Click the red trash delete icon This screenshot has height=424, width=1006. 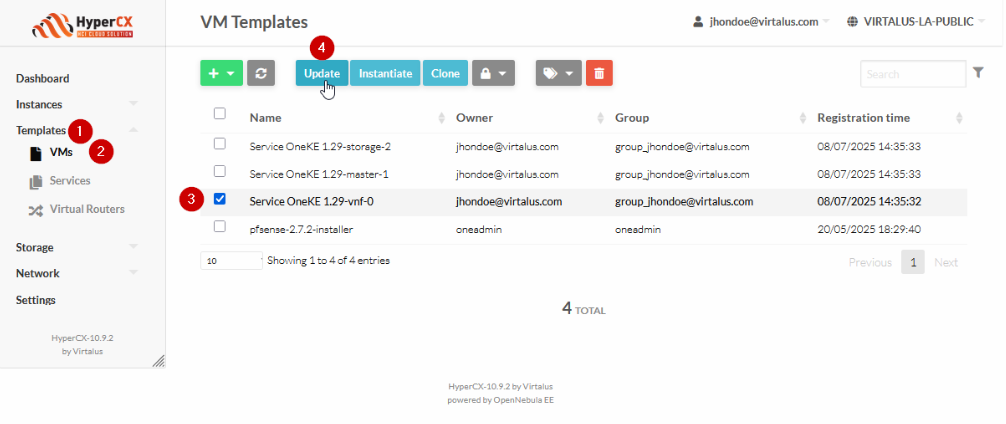pos(599,73)
